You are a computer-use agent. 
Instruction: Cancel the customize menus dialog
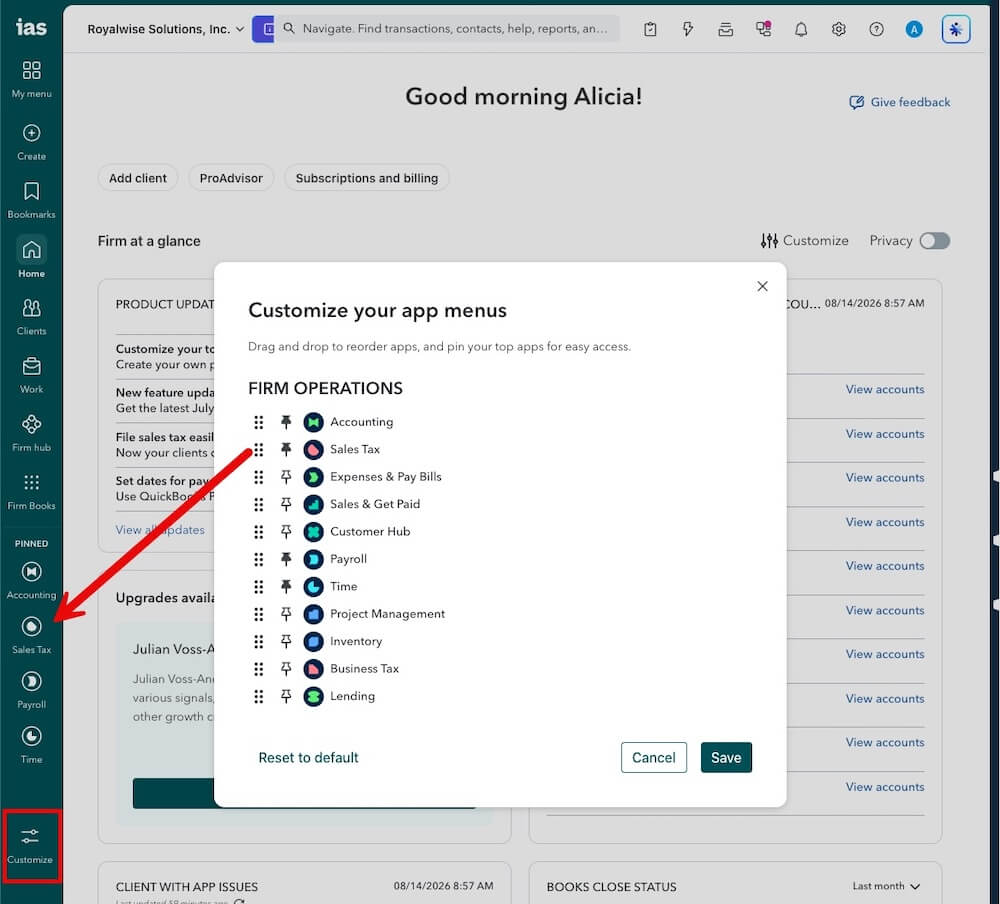(654, 758)
